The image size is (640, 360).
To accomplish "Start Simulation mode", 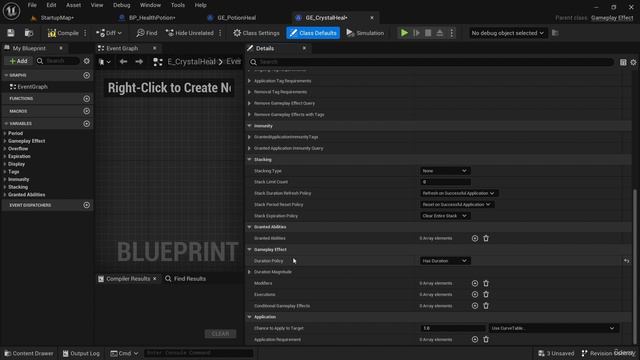I will click(x=365, y=33).
